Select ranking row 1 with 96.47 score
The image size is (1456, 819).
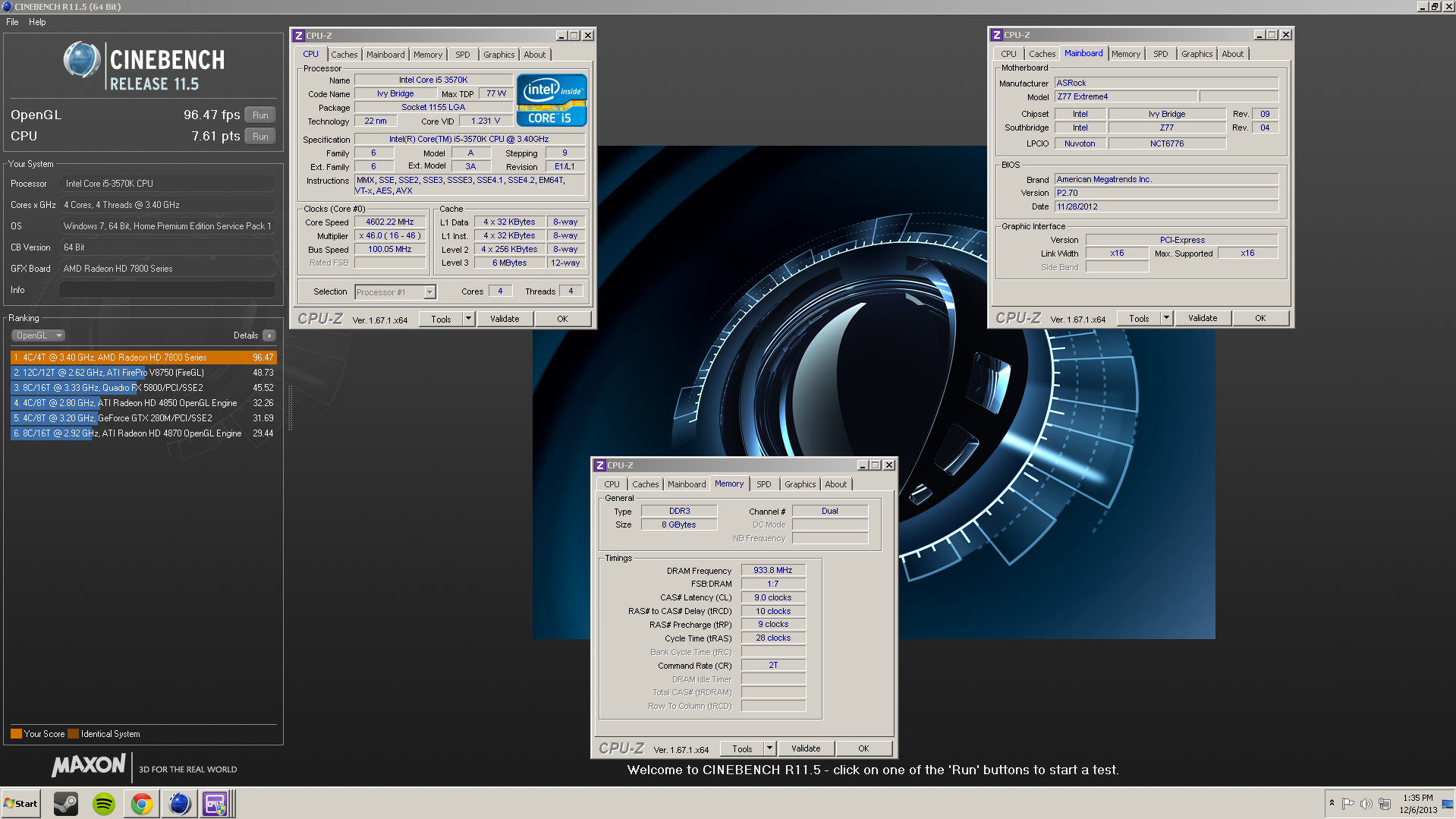[x=143, y=358]
